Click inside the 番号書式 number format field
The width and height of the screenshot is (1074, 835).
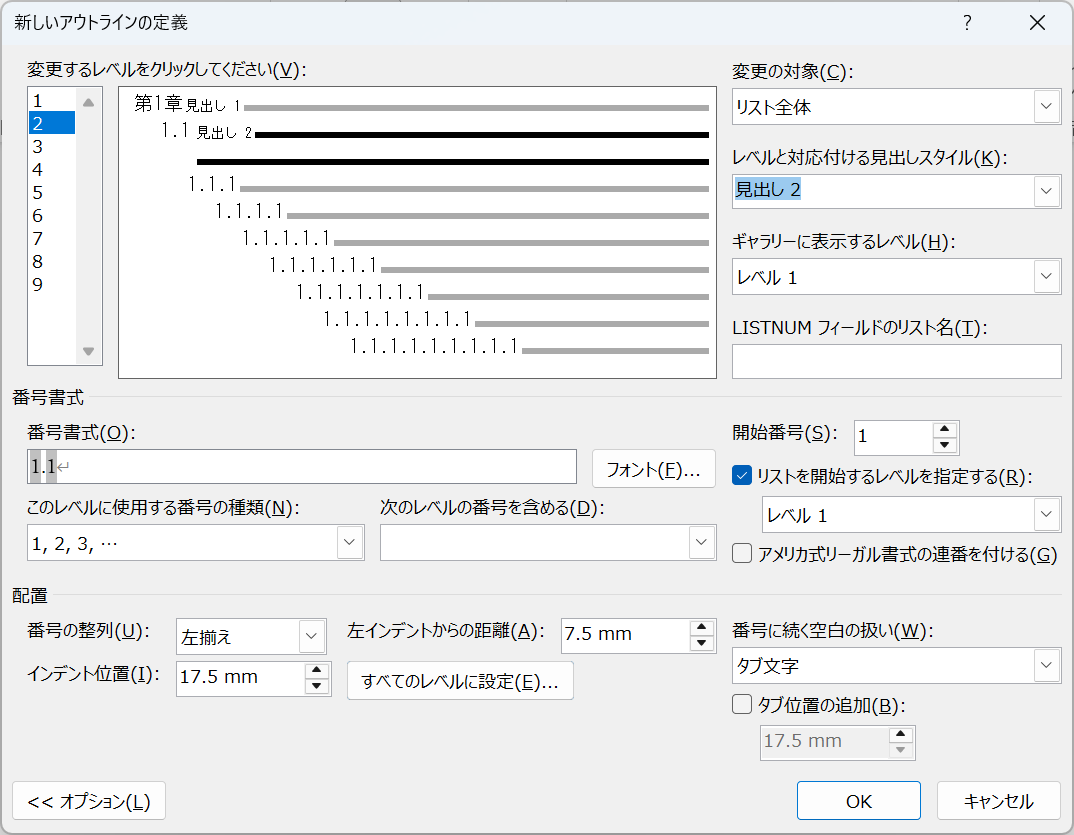coord(300,466)
